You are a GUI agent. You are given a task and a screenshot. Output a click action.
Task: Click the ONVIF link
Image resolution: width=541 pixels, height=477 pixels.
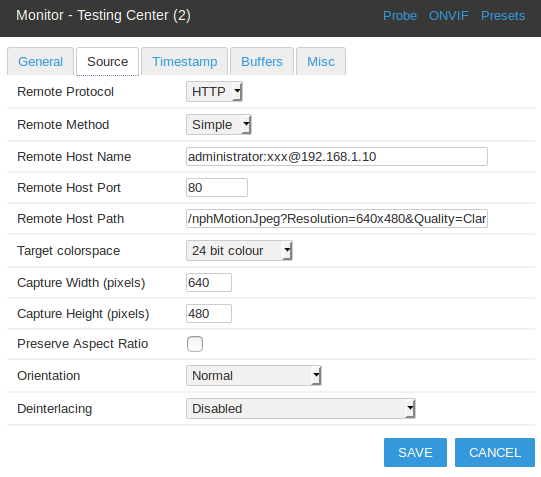coord(449,16)
